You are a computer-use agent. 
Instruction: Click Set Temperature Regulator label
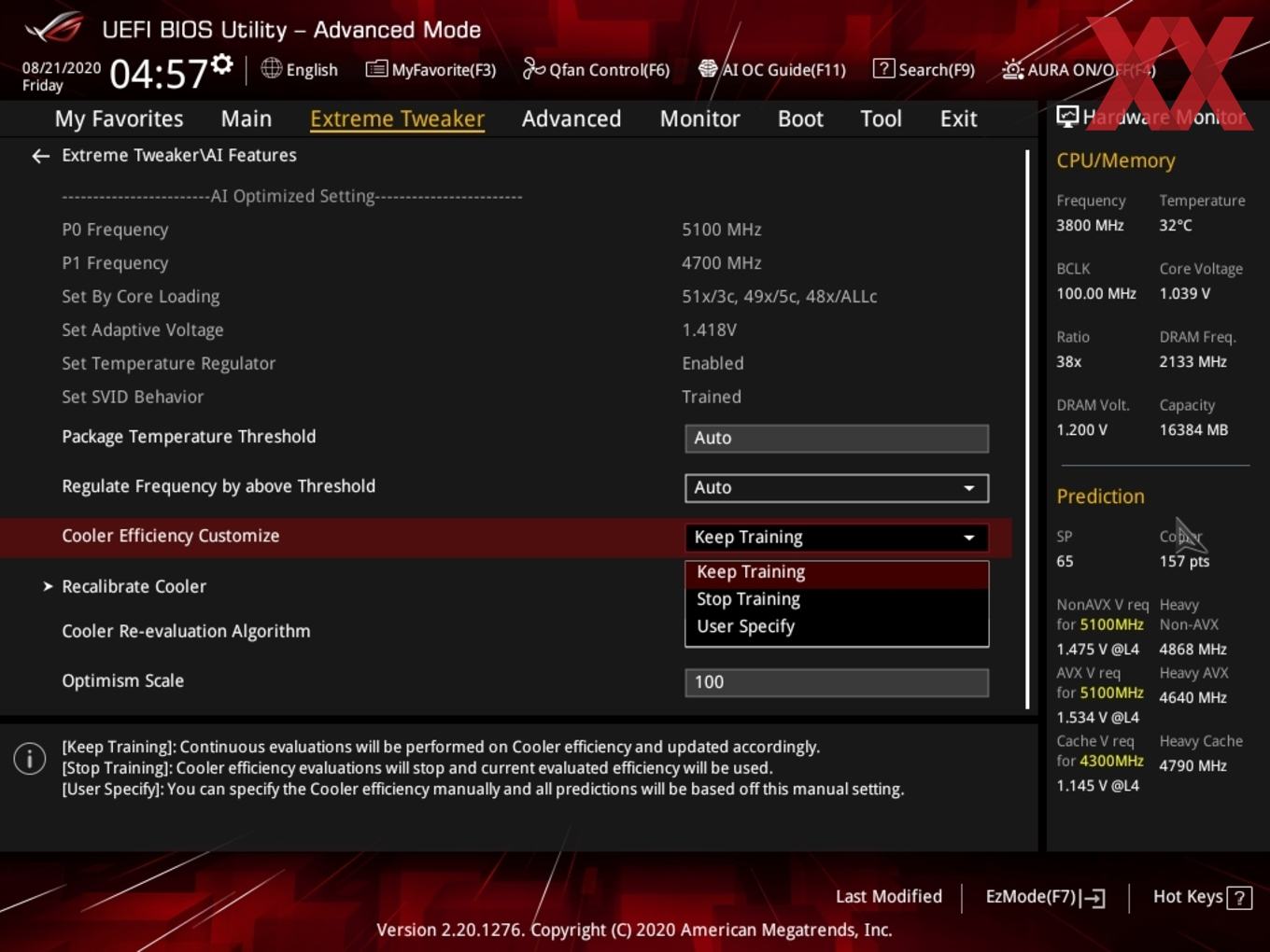(168, 364)
